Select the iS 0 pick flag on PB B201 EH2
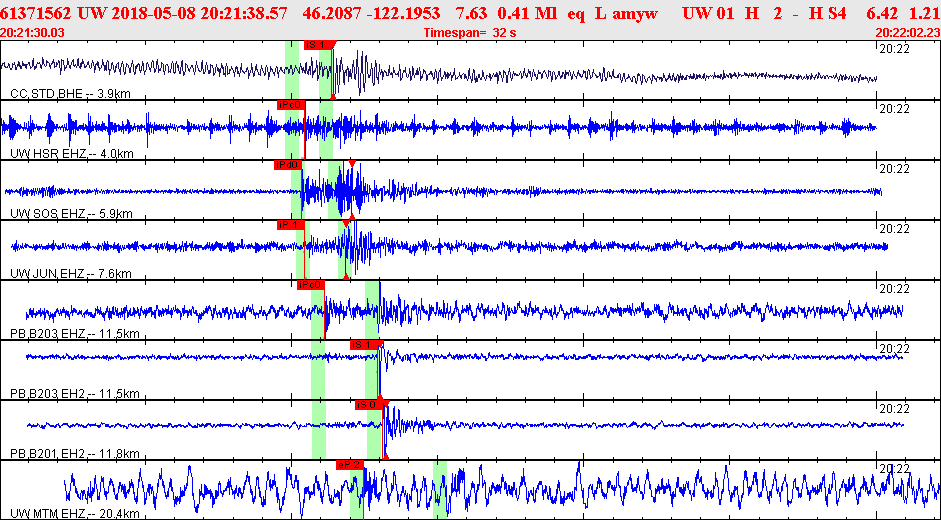 point(368,405)
